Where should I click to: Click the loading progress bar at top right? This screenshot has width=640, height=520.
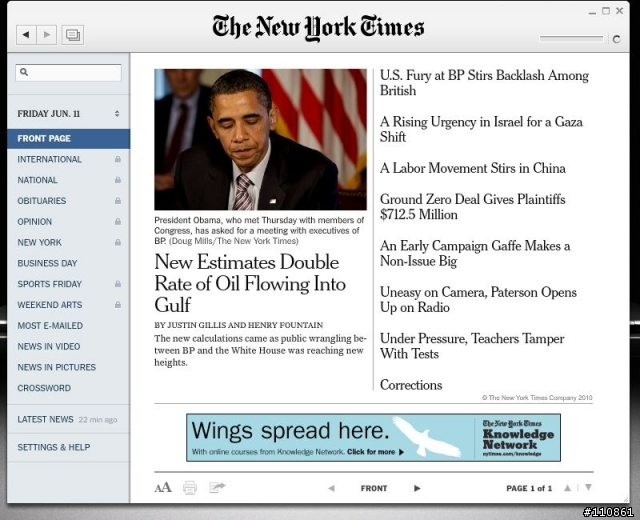pos(571,39)
